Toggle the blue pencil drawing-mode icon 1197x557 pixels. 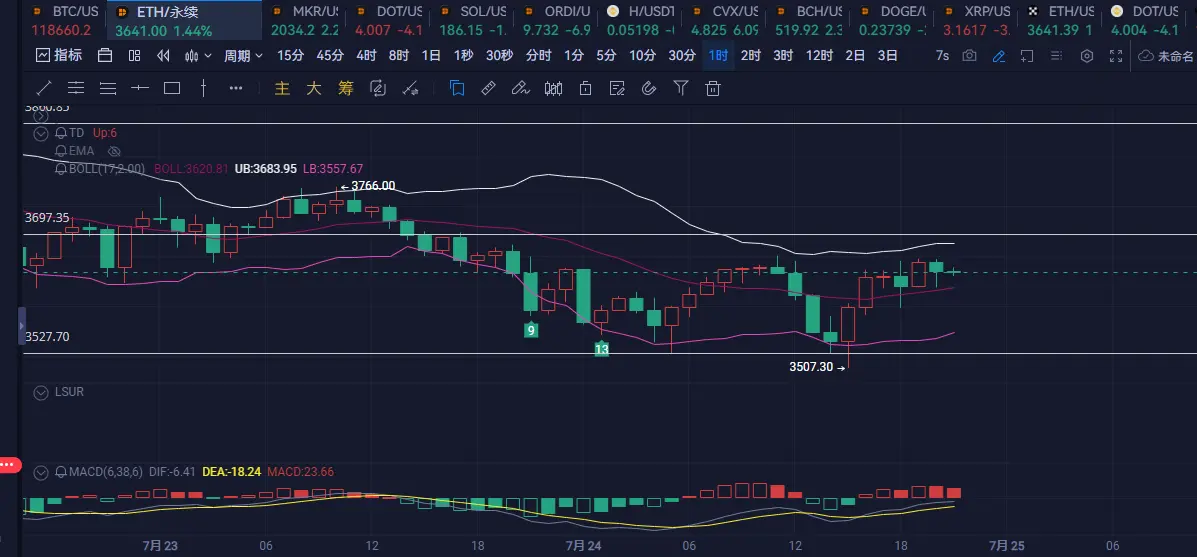click(999, 56)
